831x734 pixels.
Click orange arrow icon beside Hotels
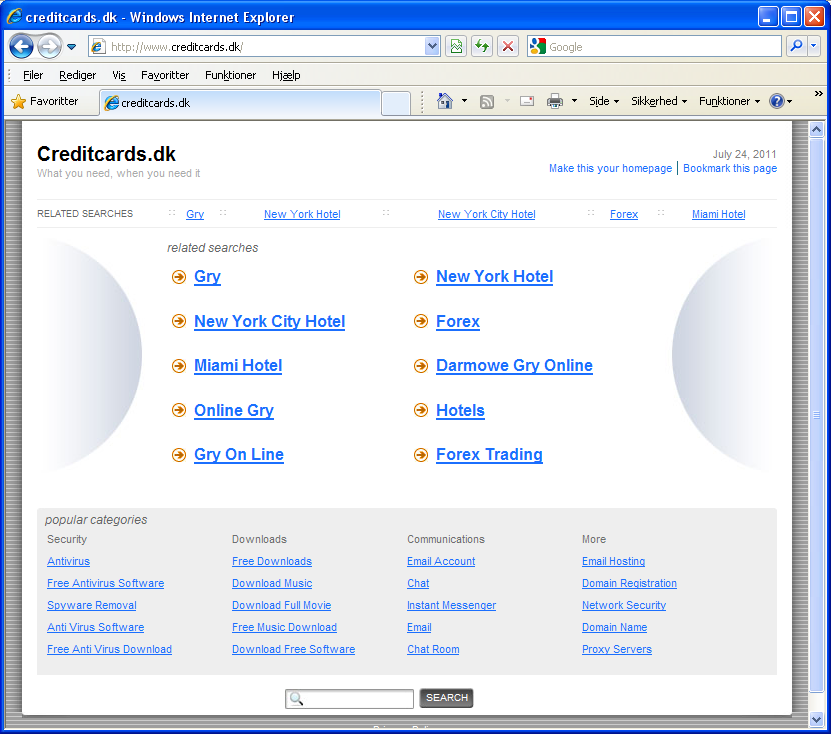[x=421, y=410]
